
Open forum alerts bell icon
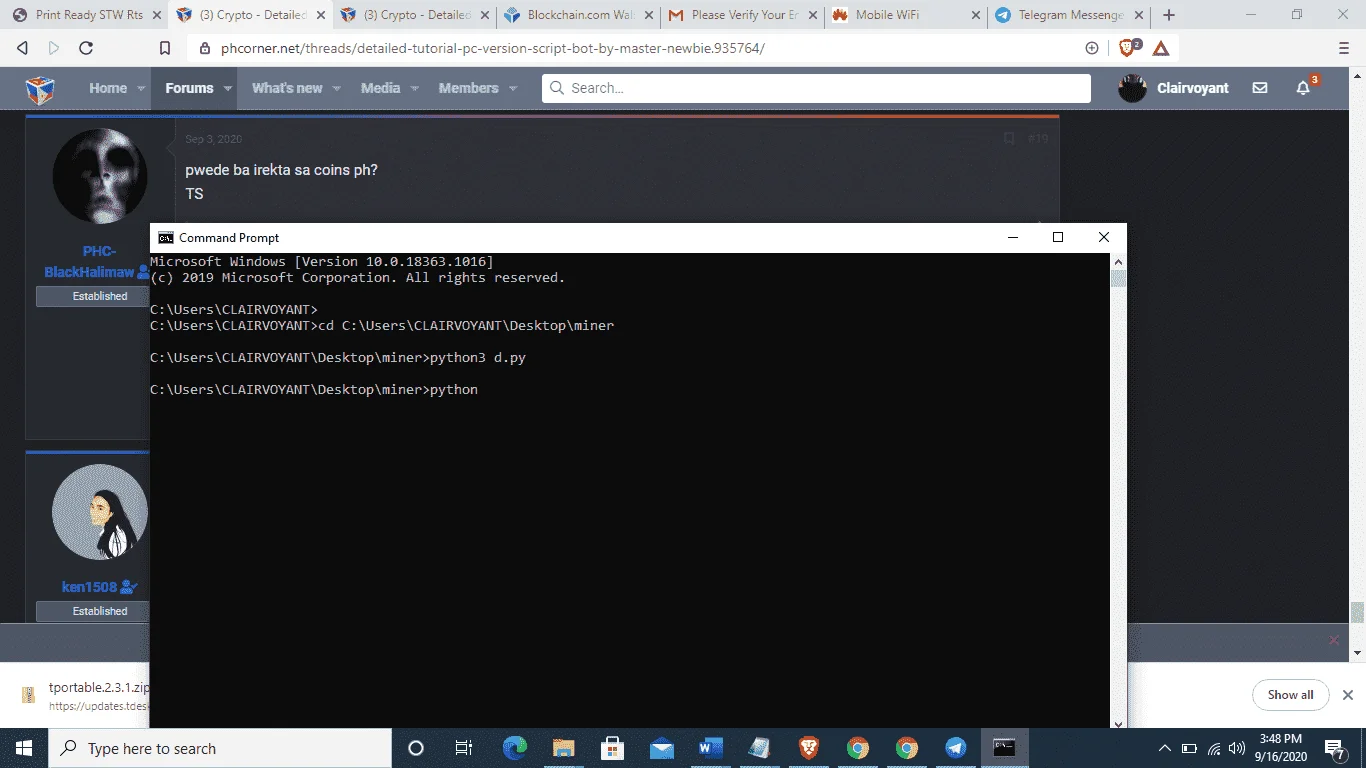[x=1303, y=88]
